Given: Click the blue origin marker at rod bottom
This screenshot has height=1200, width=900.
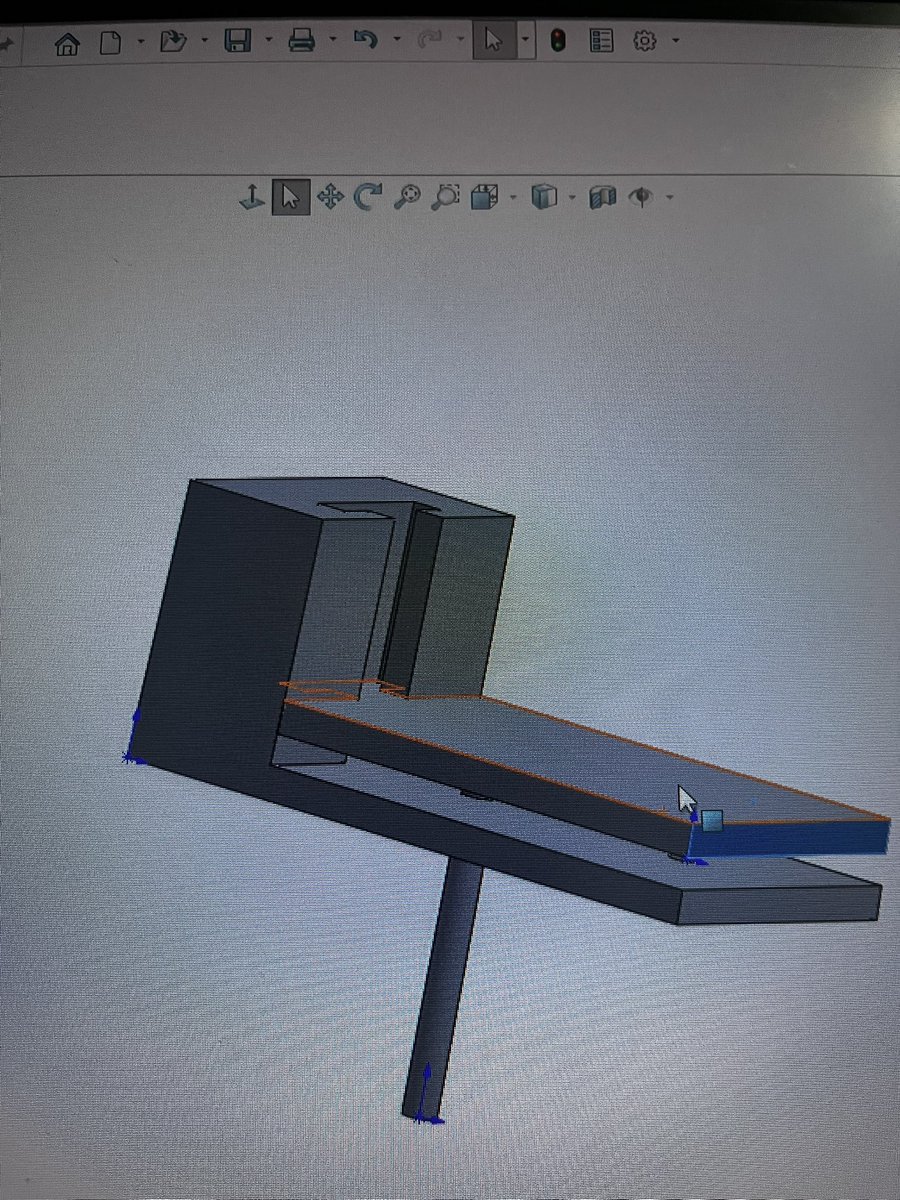Looking at the screenshot, I should (x=427, y=1097).
